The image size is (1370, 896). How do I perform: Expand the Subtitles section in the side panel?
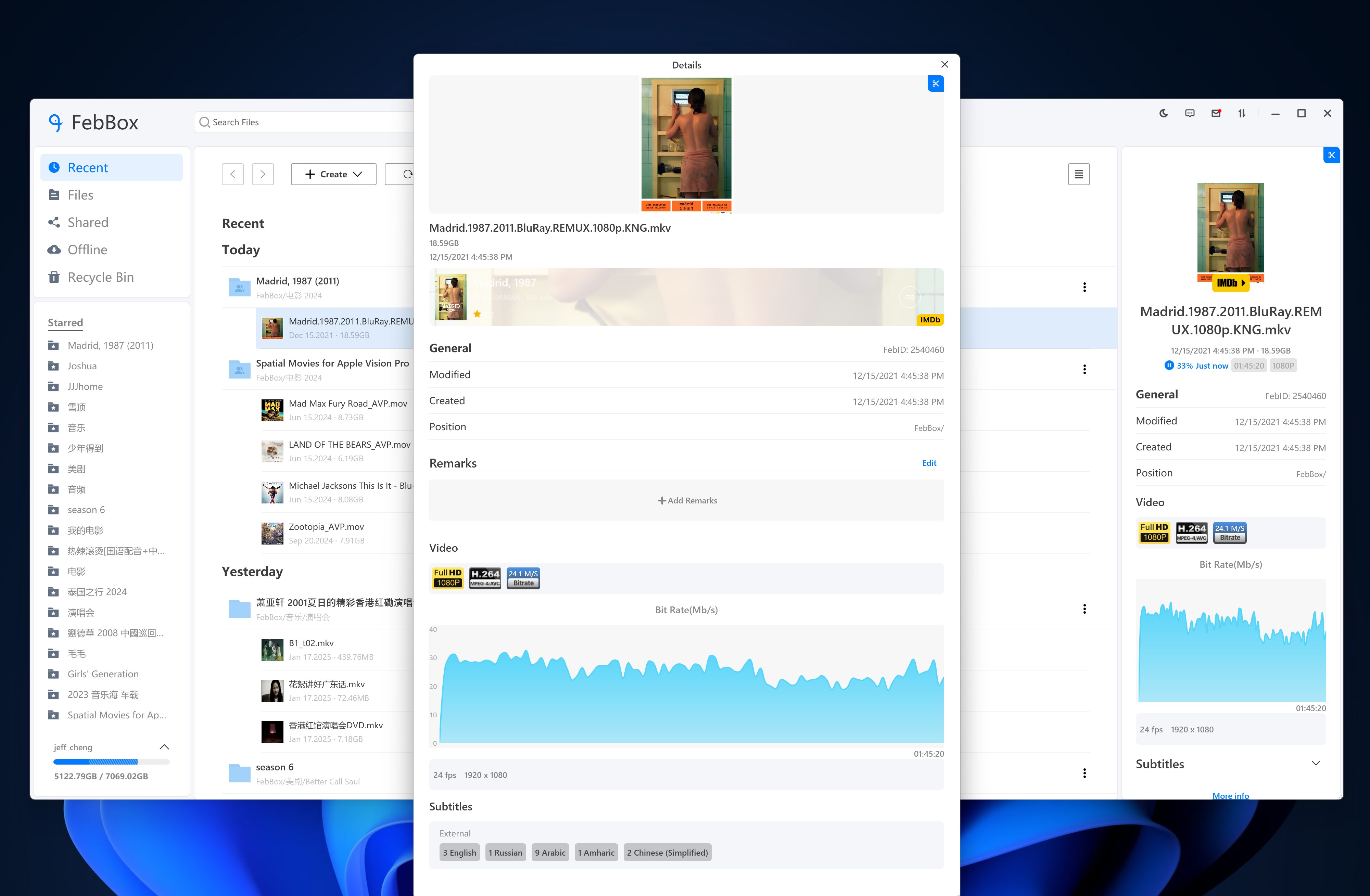pos(1315,764)
